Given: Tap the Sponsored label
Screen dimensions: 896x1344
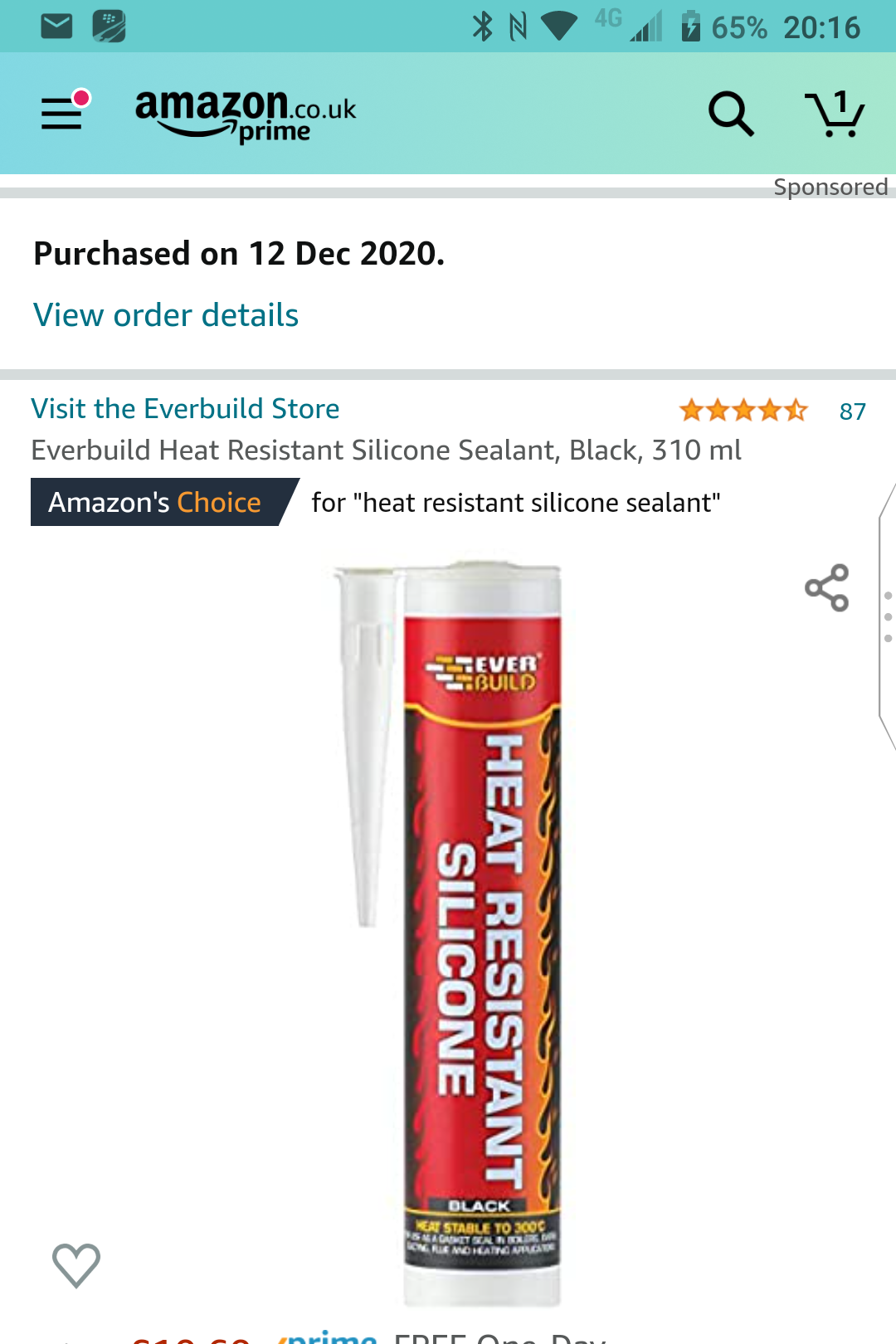Looking at the screenshot, I should click(x=830, y=187).
